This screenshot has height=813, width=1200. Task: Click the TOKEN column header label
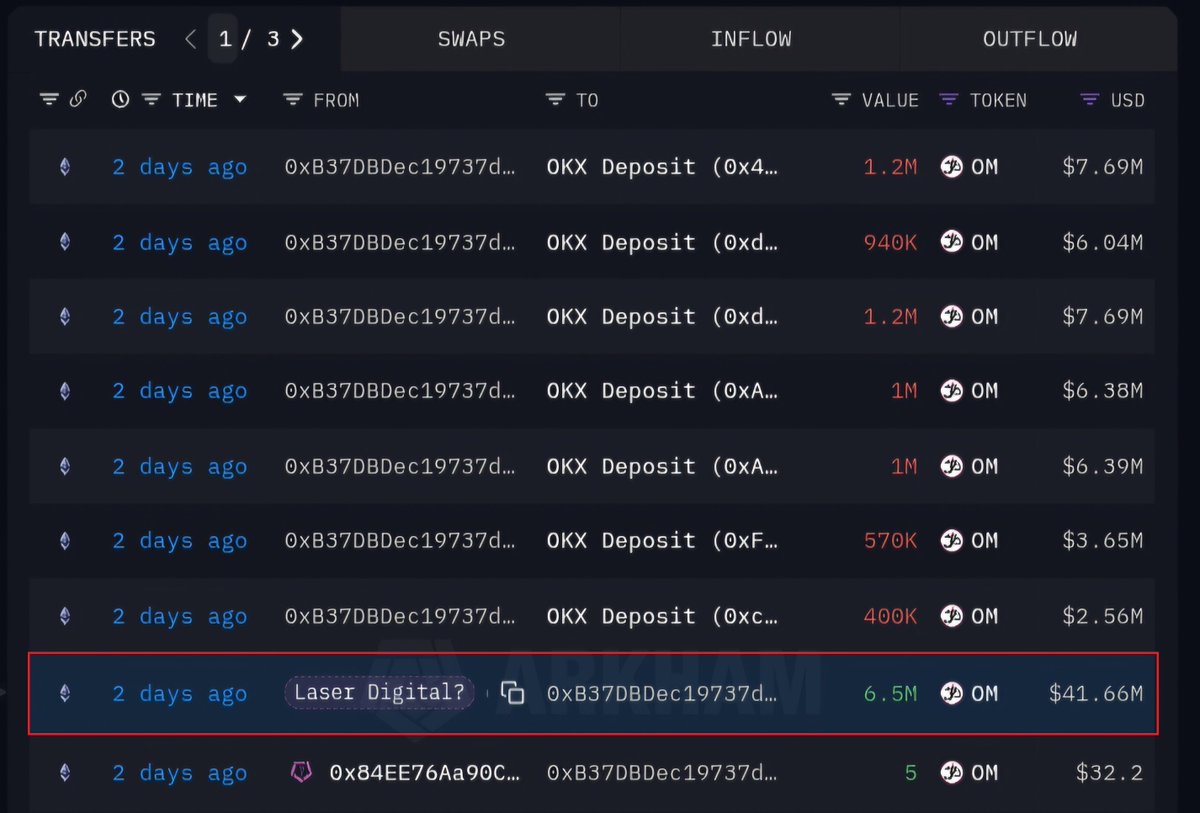pos(998,99)
